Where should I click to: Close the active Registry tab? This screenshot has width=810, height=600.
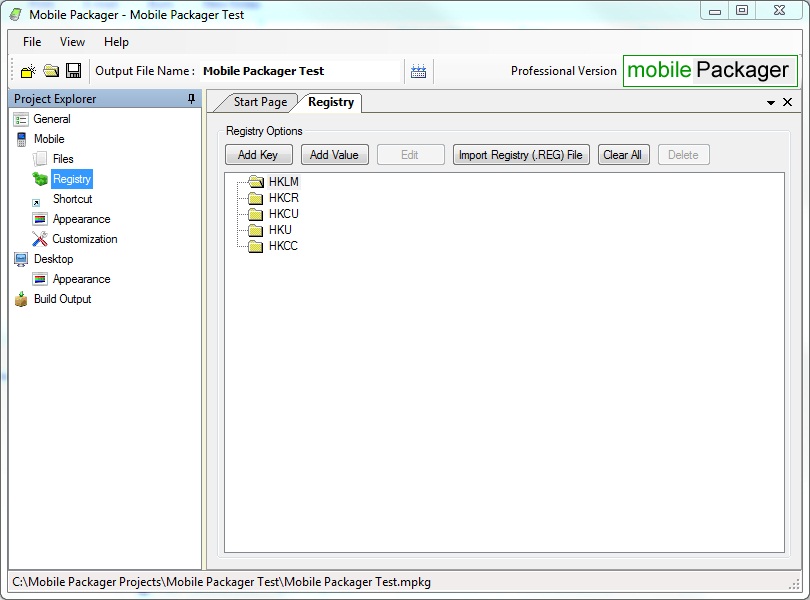(787, 102)
